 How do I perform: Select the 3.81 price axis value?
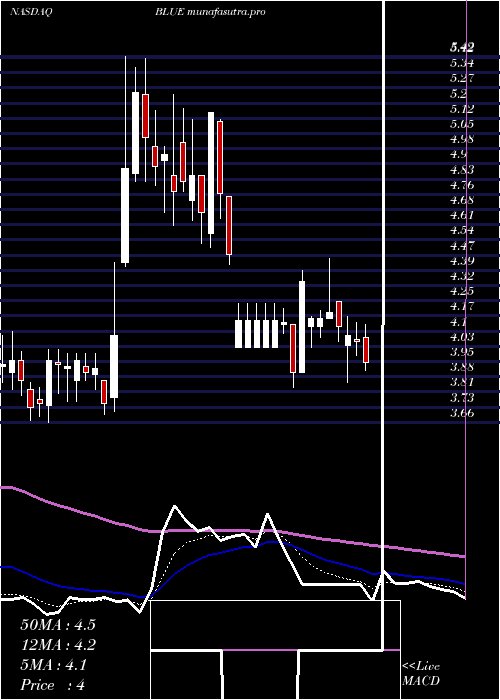tap(462, 382)
